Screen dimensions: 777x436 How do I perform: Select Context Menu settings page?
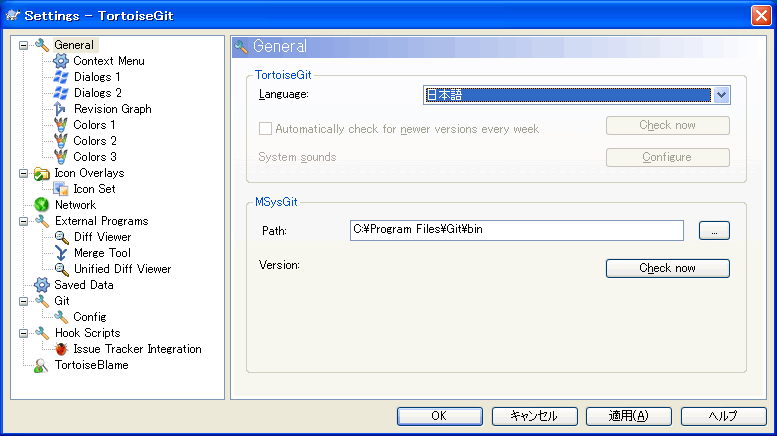click(109, 61)
